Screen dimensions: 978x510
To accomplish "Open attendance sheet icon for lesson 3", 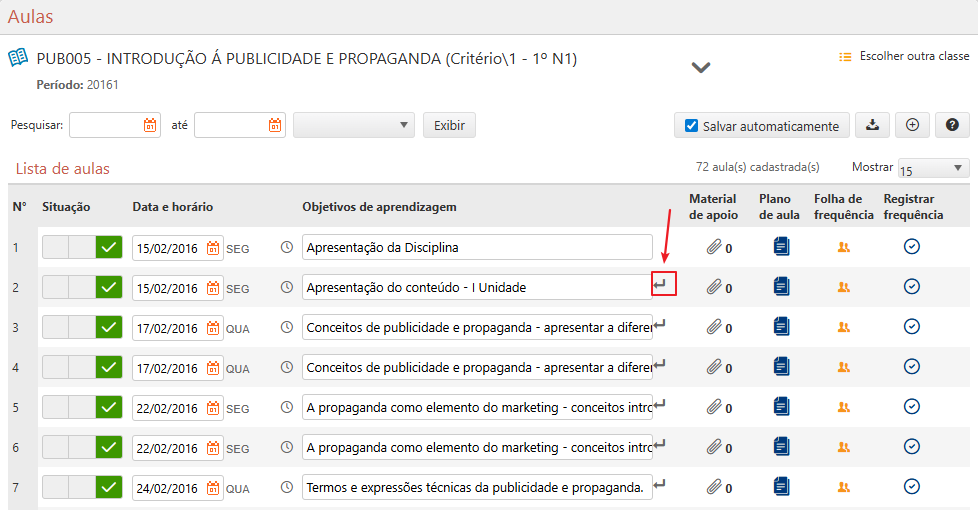I will [x=844, y=327].
